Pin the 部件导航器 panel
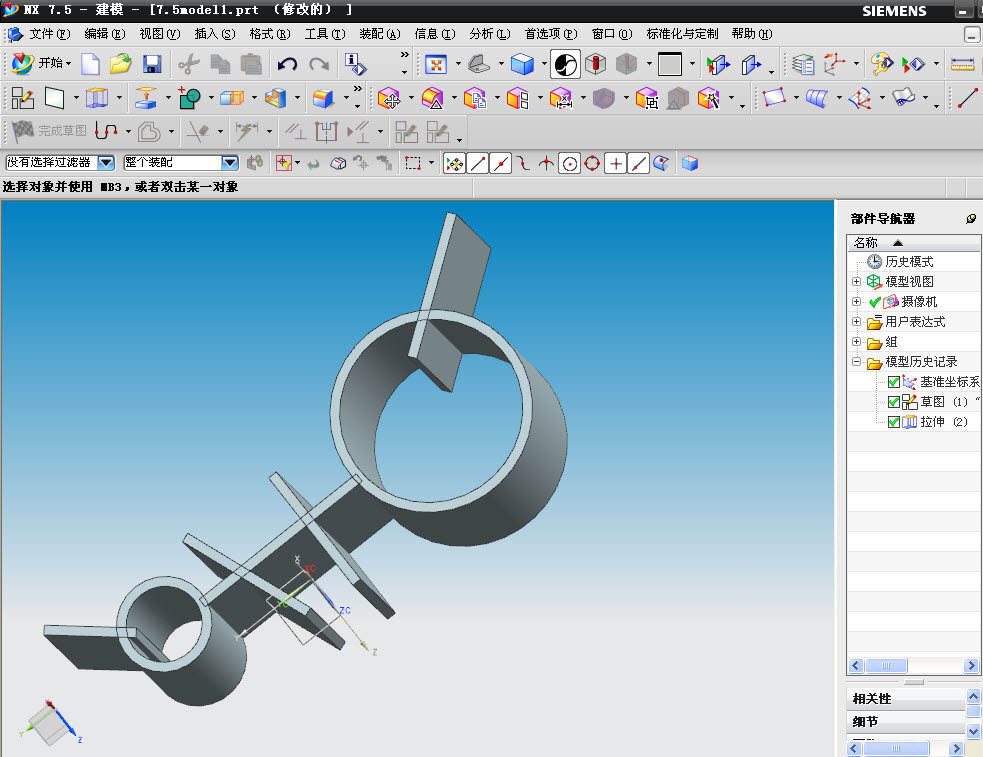983x757 pixels. [x=971, y=219]
